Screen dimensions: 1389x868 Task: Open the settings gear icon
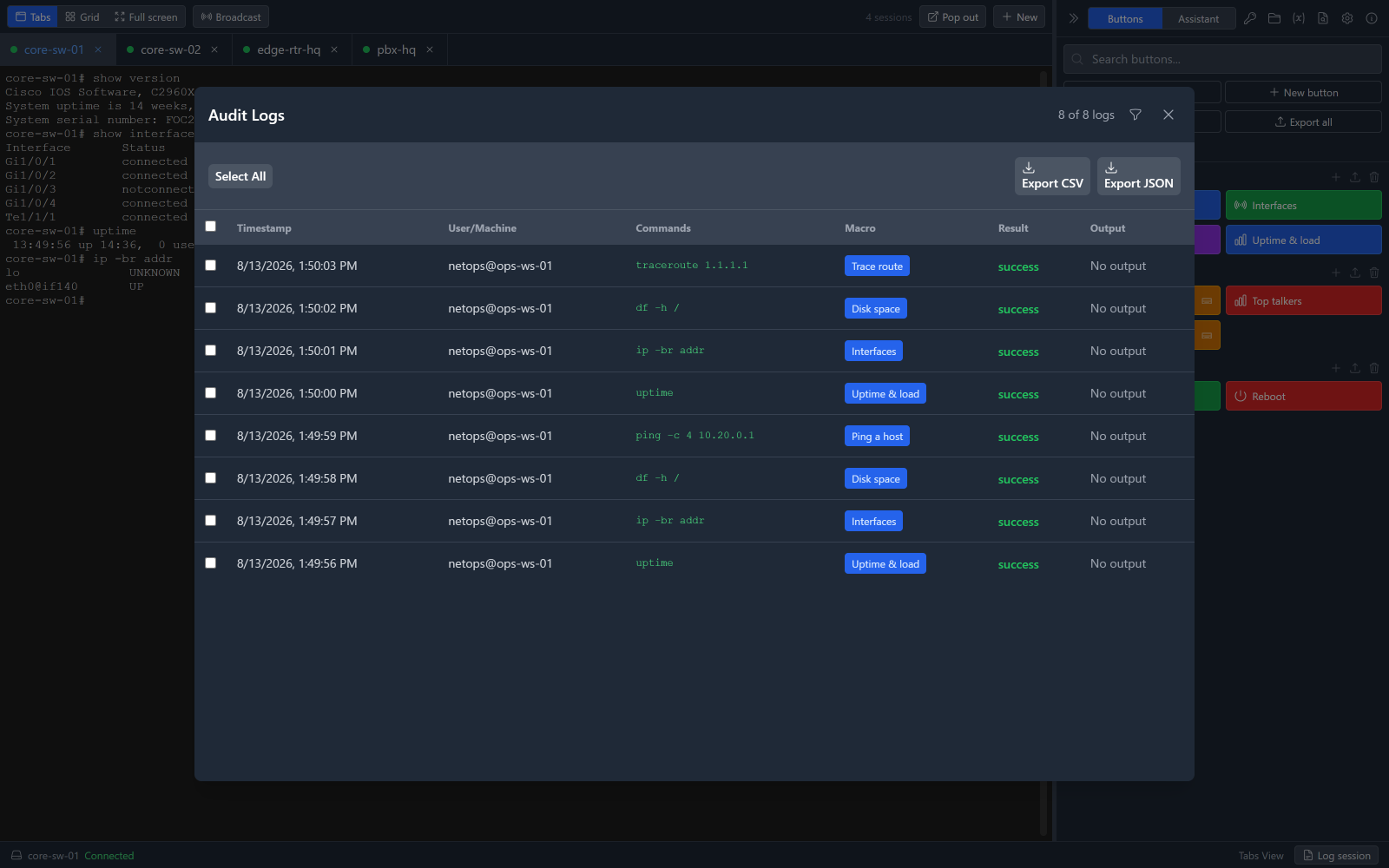click(x=1347, y=18)
